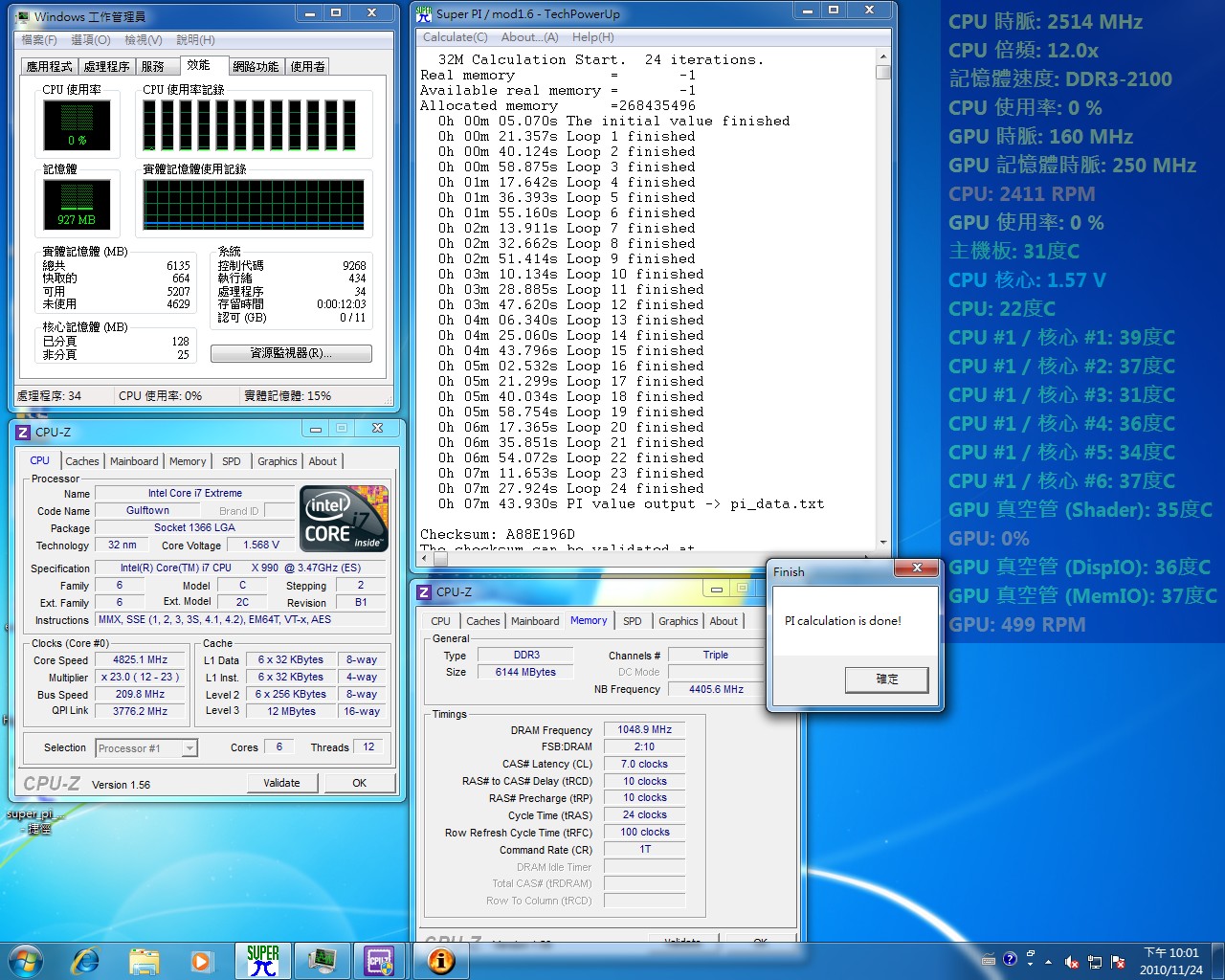Click NB Frequency 4405.6 MHz value
This screenshot has width=1225, height=980.
point(715,689)
